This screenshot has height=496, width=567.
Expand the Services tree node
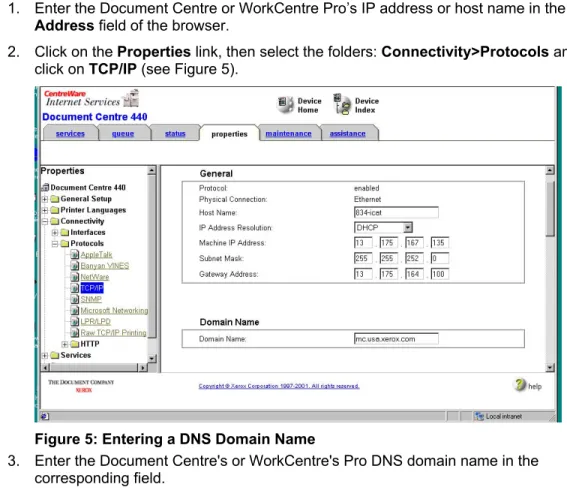[x=45, y=355]
